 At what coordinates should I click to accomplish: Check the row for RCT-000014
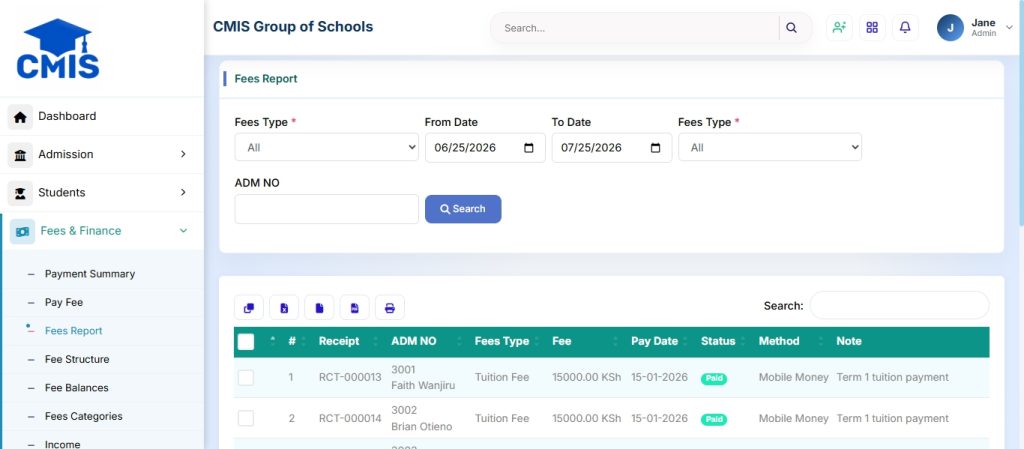click(x=246, y=418)
